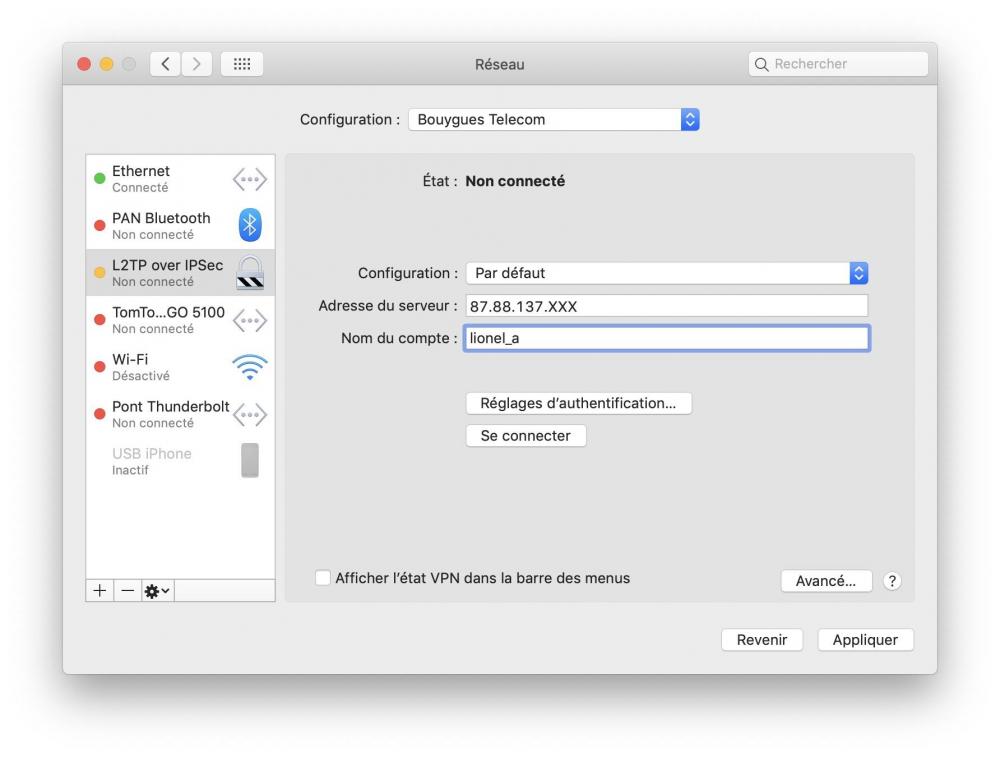
Task: Click the Appliquer button
Action: [x=865, y=640]
